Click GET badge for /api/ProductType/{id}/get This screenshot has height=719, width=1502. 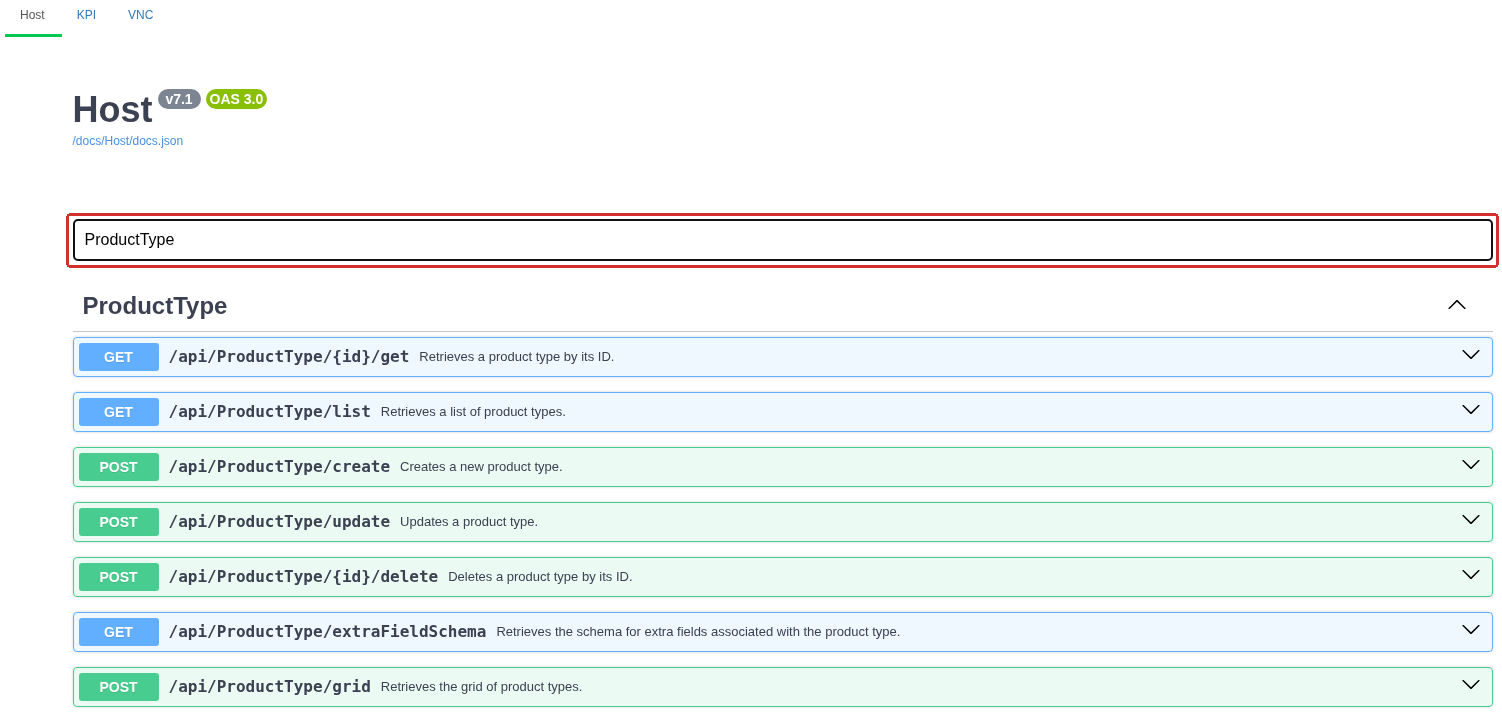click(x=119, y=357)
